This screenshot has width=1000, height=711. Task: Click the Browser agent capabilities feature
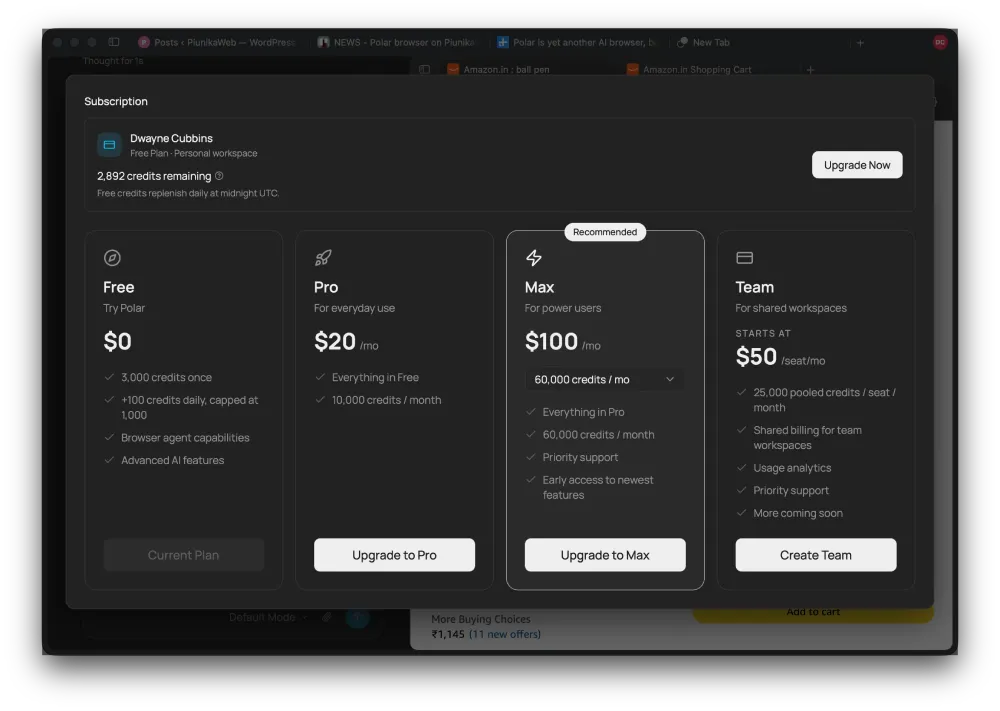click(x=185, y=437)
